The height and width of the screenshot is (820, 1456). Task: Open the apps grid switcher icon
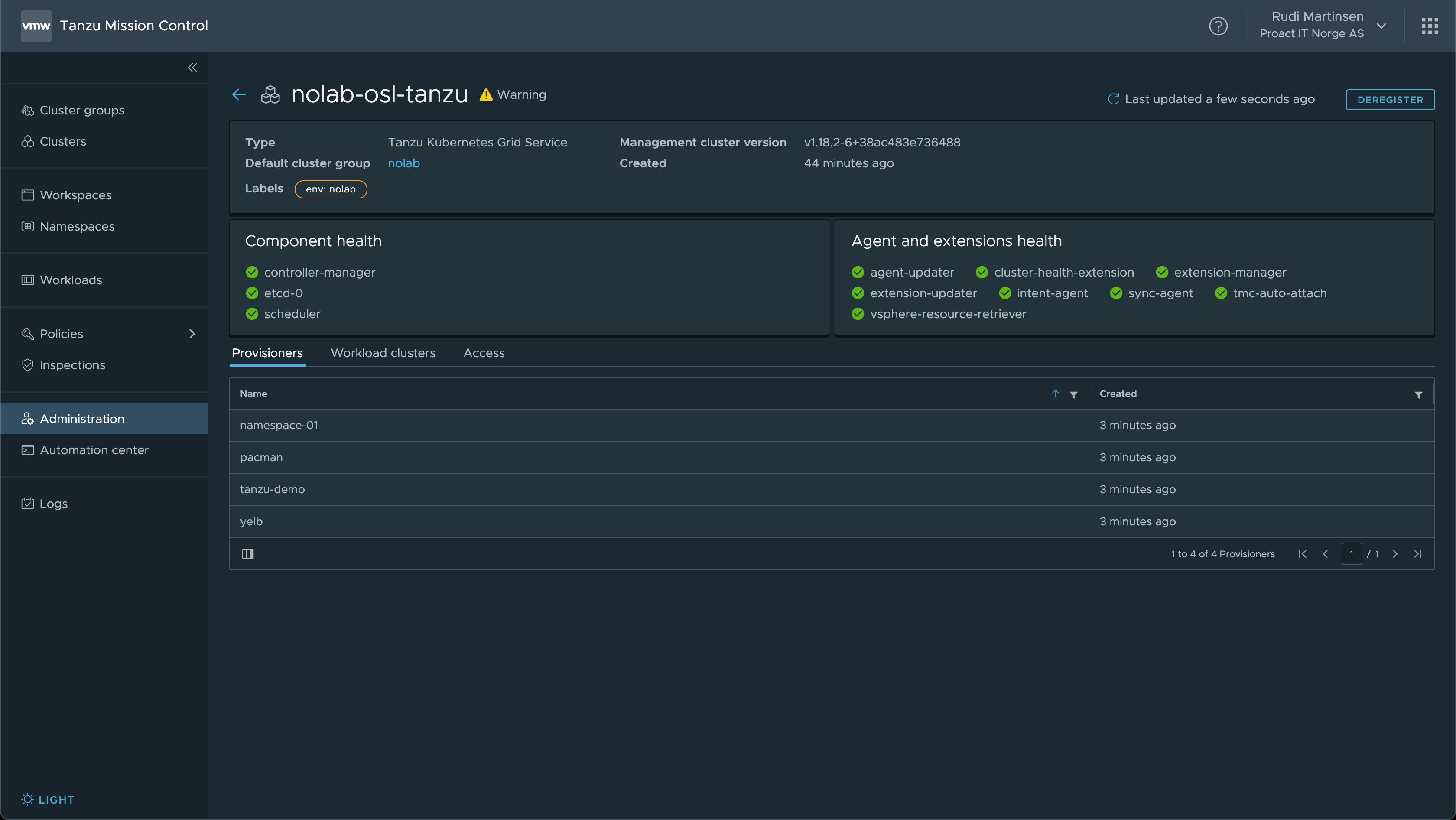(1430, 26)
